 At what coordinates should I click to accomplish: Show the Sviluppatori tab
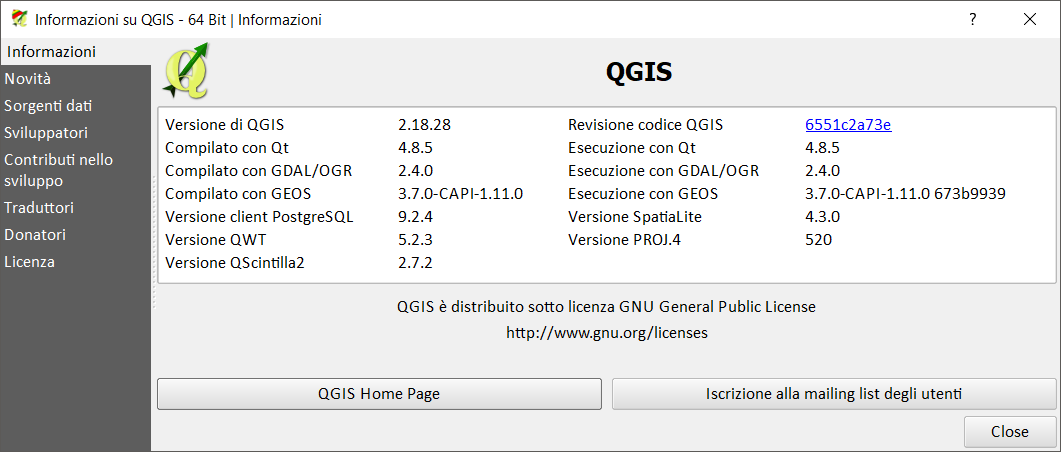click(x=46, y=132)
